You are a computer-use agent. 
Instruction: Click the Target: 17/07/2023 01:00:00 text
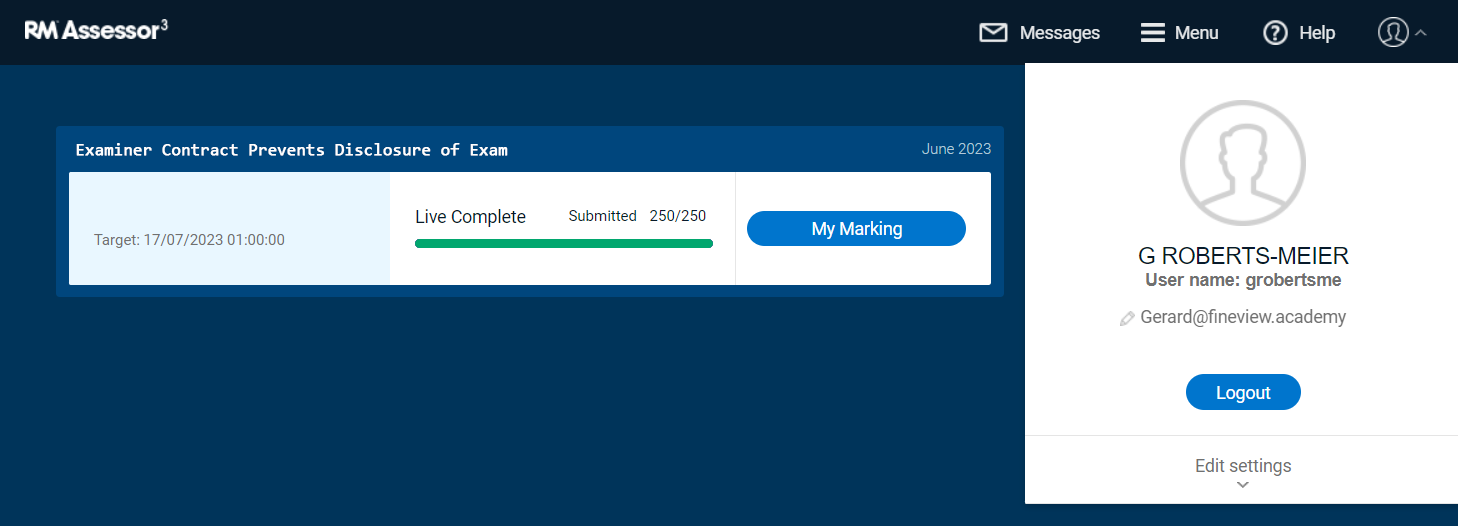pos(189,240)
